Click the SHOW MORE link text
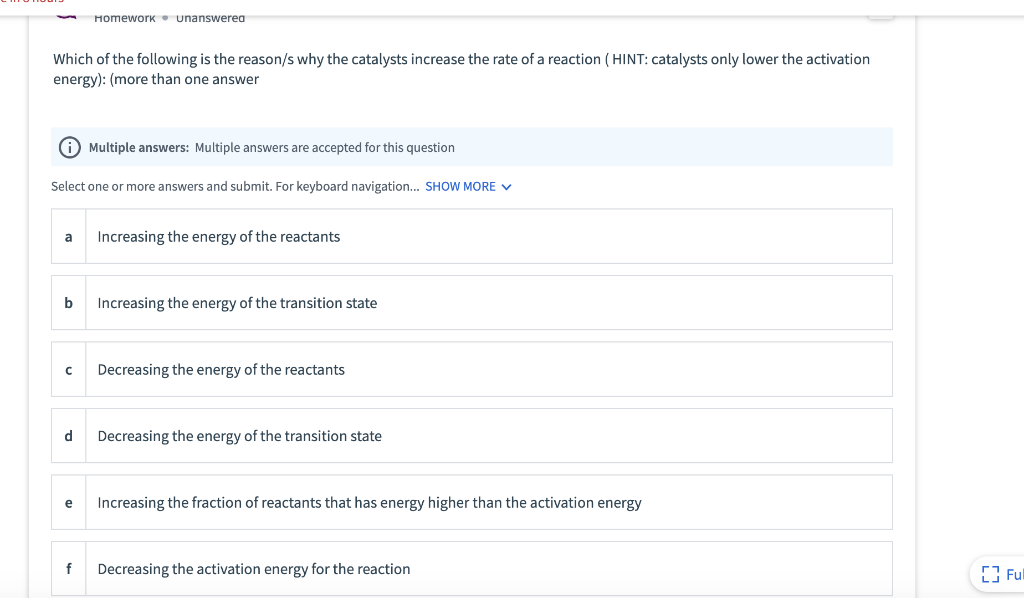The image size is (1024, 598). (460, 187)
